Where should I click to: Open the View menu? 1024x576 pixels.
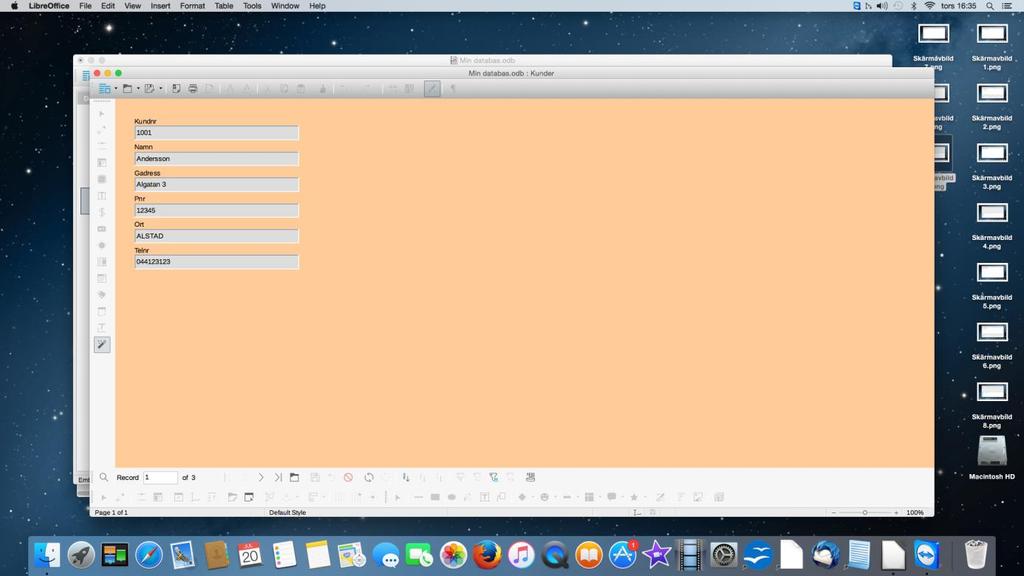pyautogui.click(x=133, y=6)
